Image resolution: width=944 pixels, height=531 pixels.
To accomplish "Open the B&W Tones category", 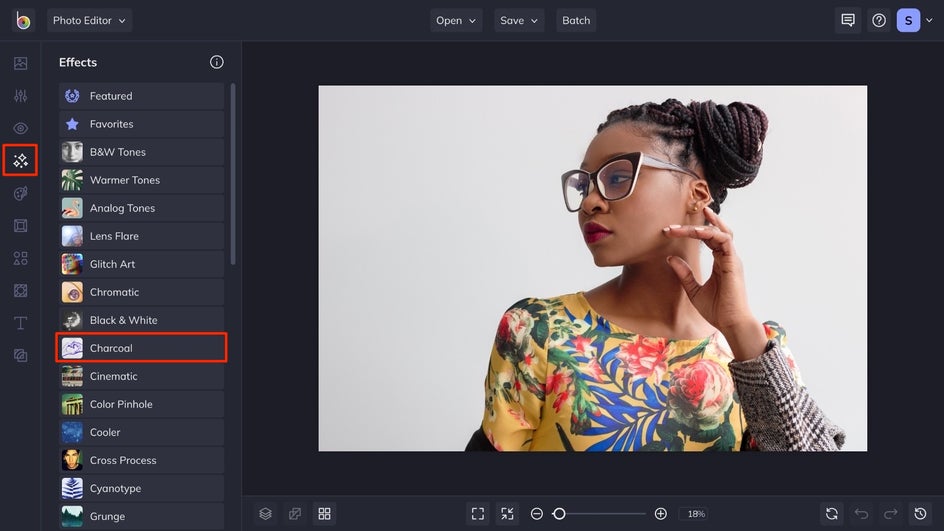I will [141, 152].
